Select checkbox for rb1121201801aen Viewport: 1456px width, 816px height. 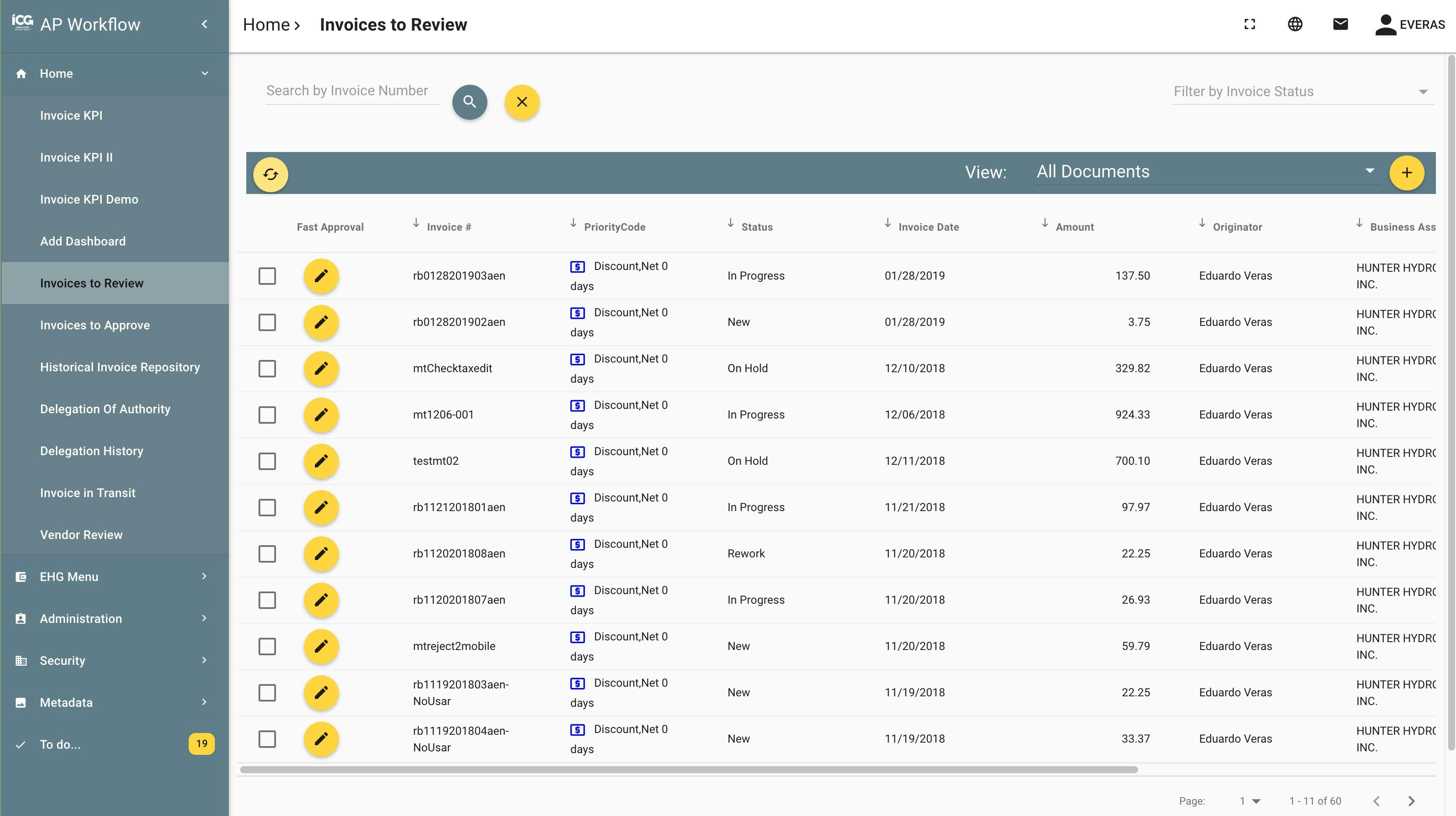pos(267,507)
